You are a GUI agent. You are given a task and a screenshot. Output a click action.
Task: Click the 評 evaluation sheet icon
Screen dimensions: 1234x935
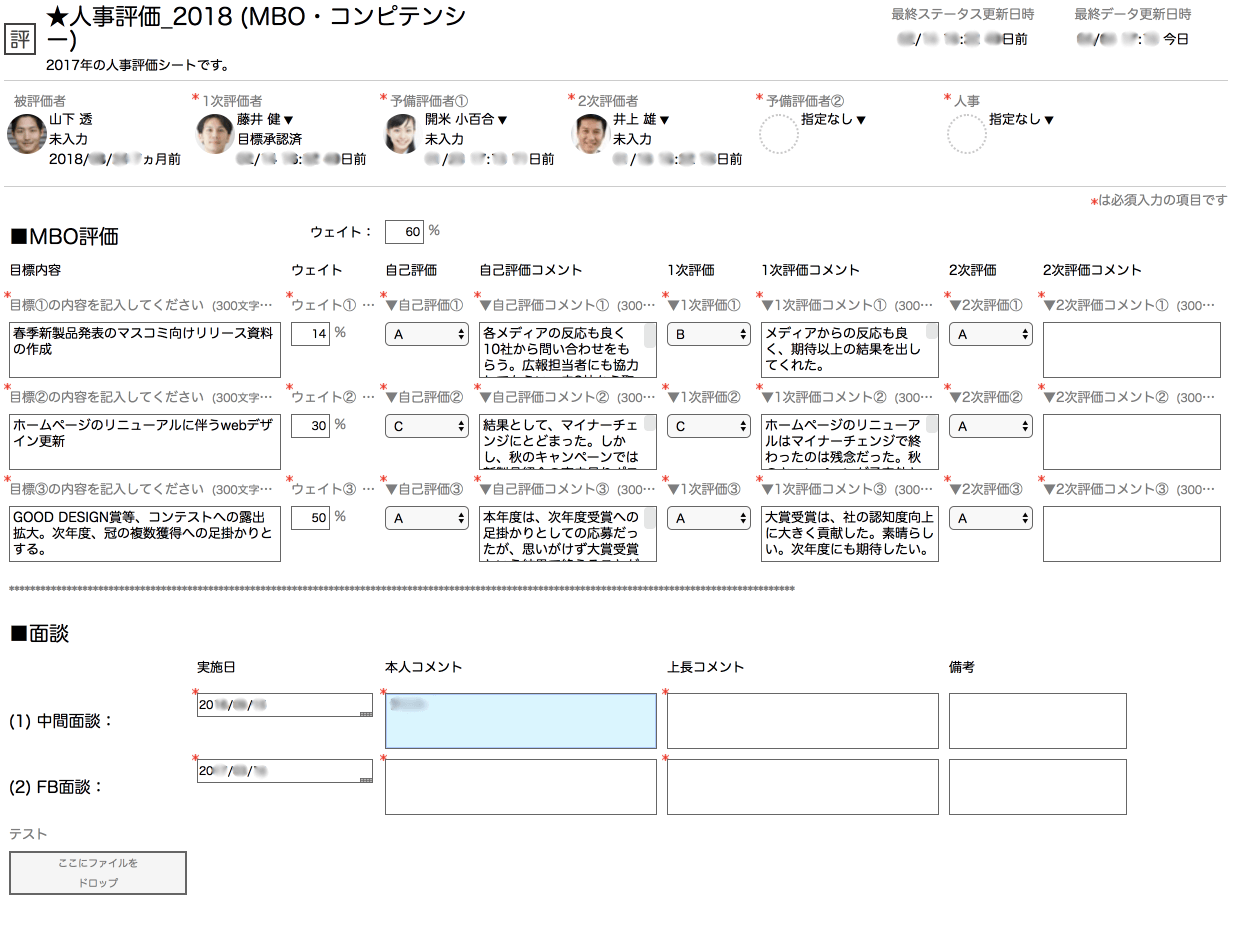(x=20, y=39)
